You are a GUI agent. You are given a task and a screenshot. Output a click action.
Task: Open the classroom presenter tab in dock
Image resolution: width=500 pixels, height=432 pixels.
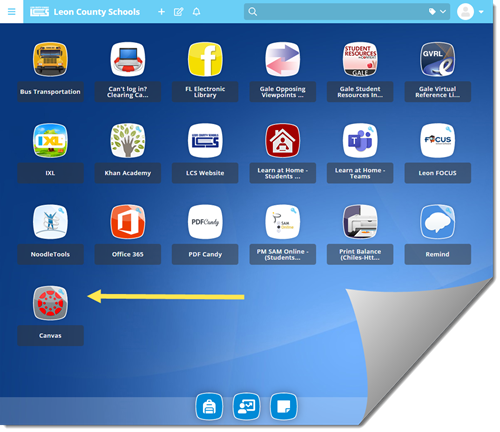(246, 407)
